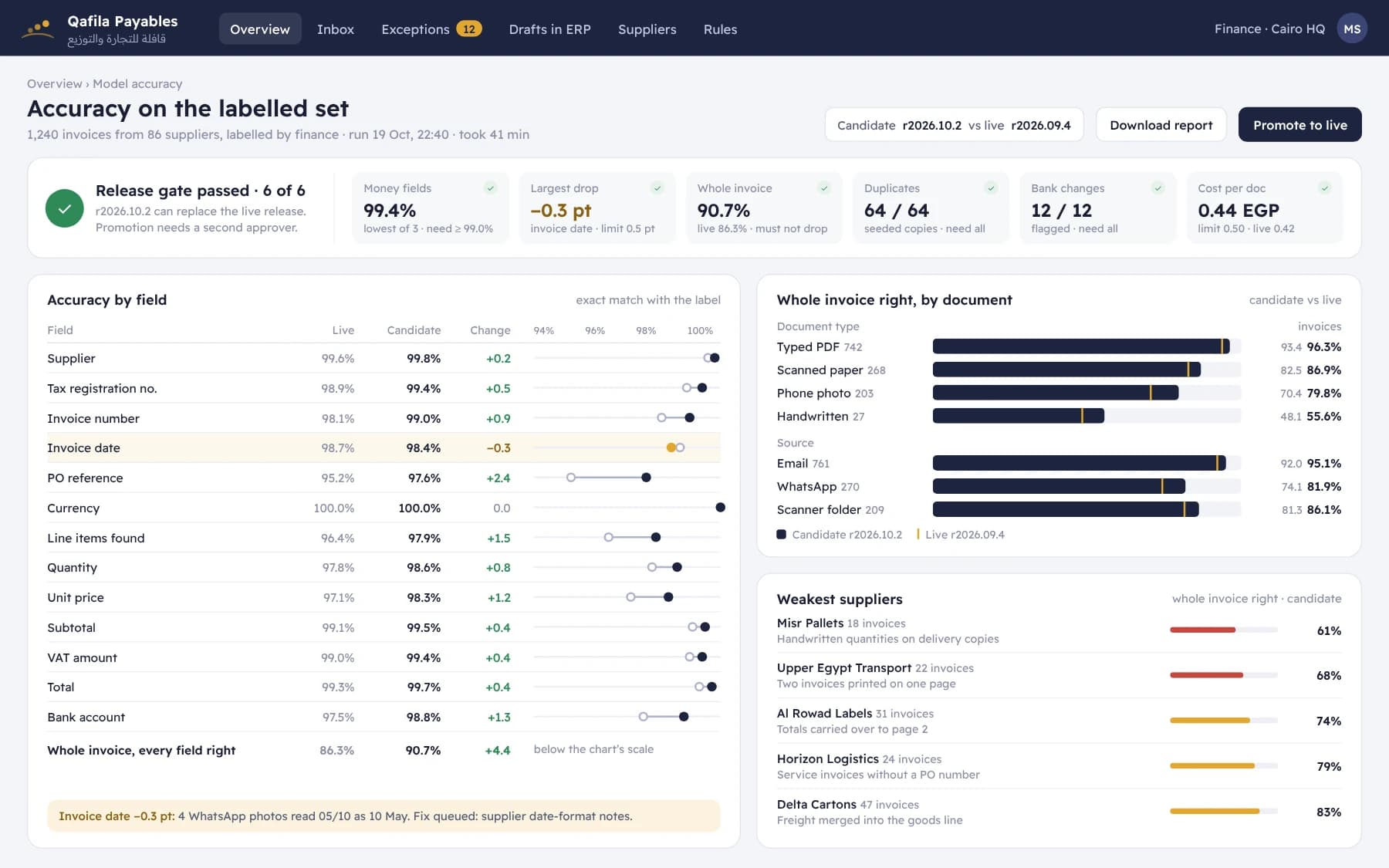Open the candidate vs live release selector
This screenshot has height=868, width=1389.
tap(954, 125)
